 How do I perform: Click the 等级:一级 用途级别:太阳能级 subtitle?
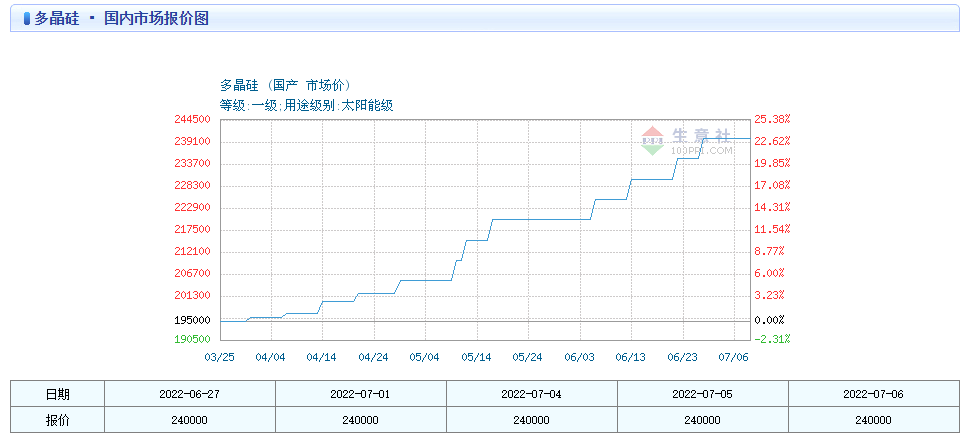[306, 105]
